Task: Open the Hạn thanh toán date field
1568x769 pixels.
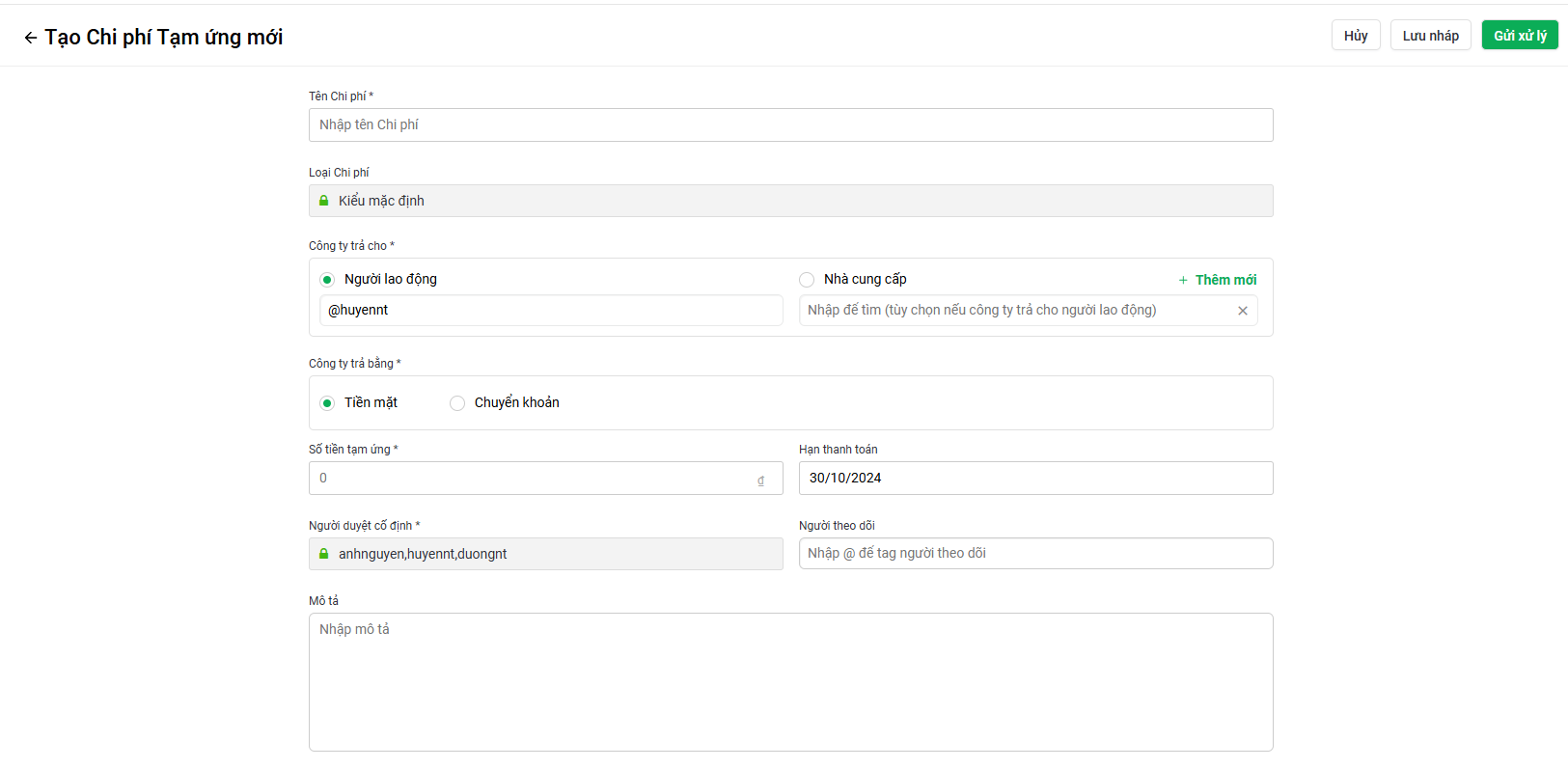Action: tap(1036, 478)
